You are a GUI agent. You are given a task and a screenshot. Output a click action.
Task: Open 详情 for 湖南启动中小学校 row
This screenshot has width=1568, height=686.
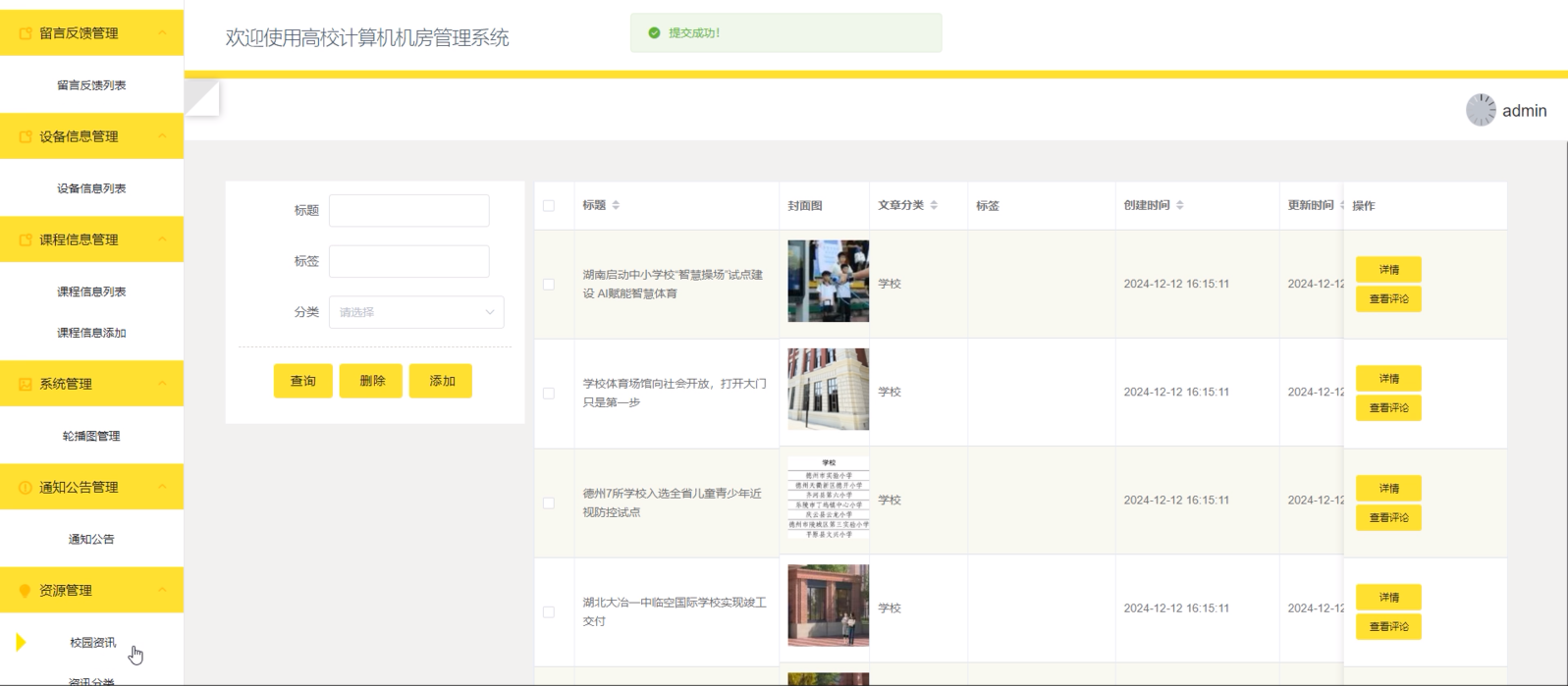pyautogui.click(x=1388, y=270)
